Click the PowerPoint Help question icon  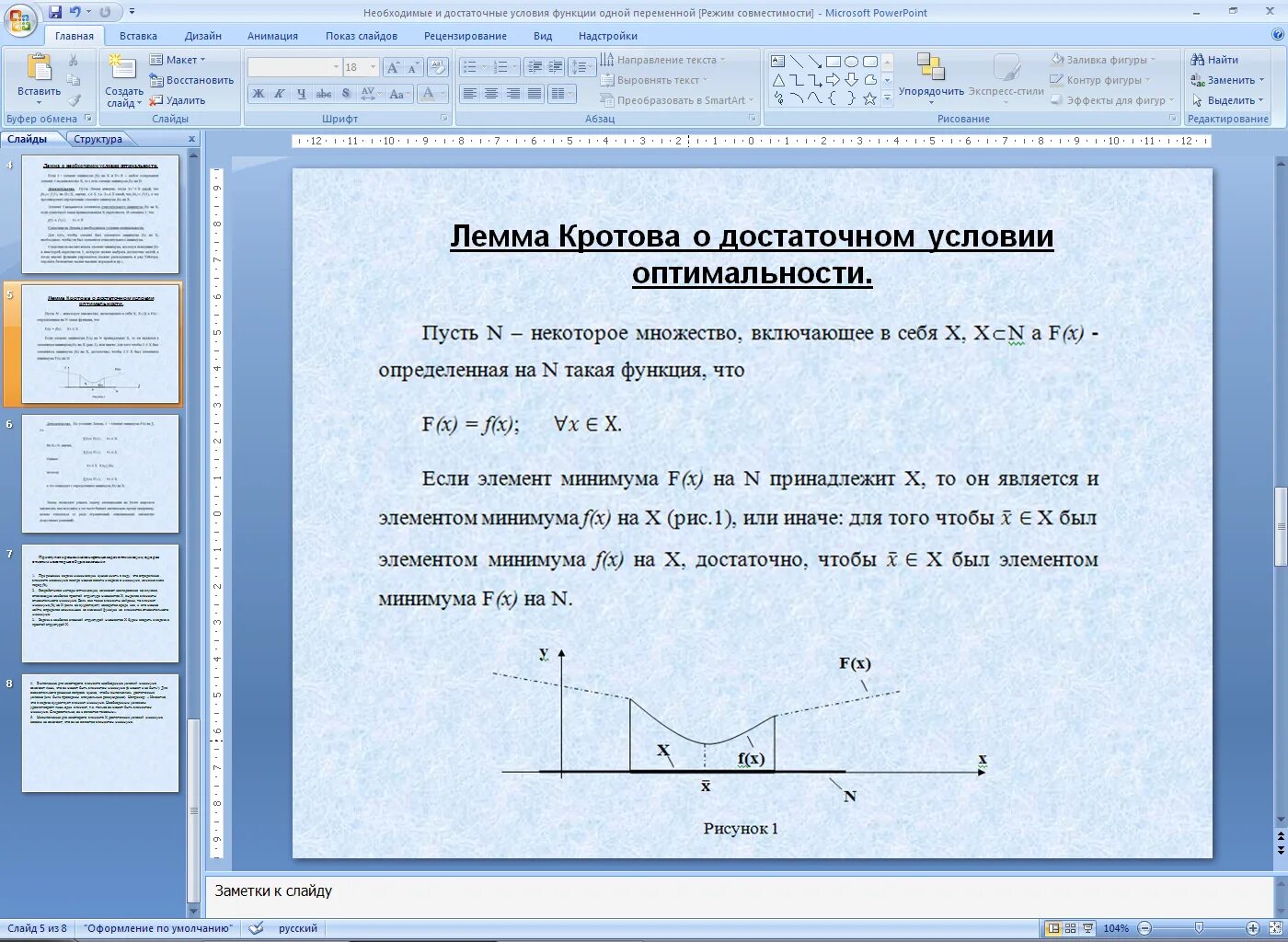[1277, 35]
